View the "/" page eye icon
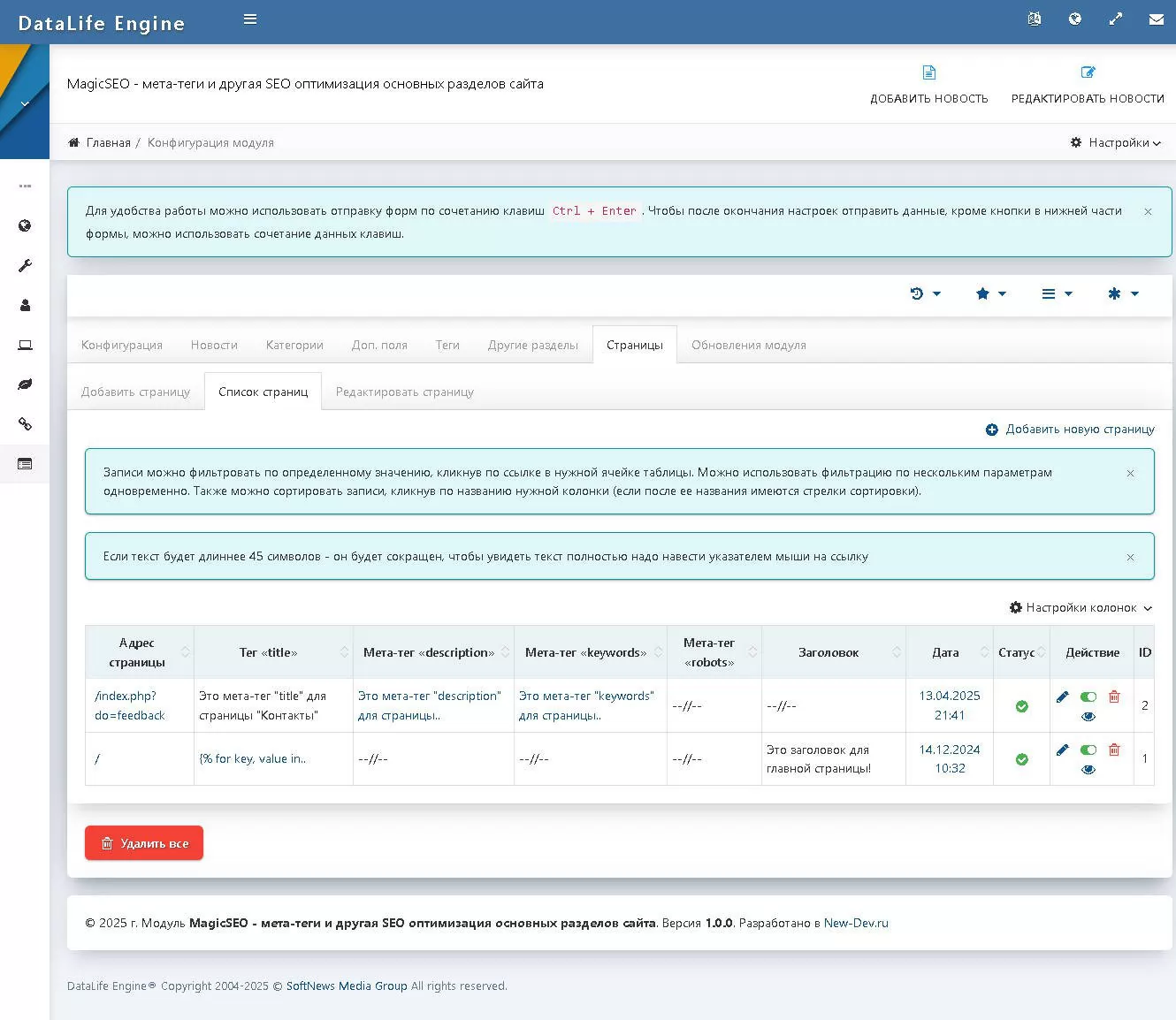This screenshot has width=1176, height=1020. pyautogui.click(x=1088, y=770)
